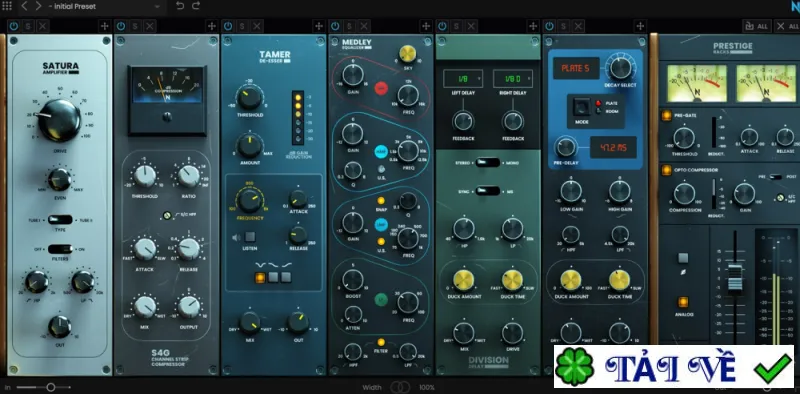
Task: Flip the Satura FILTERS off/on switch
Action: coord(60,249)
